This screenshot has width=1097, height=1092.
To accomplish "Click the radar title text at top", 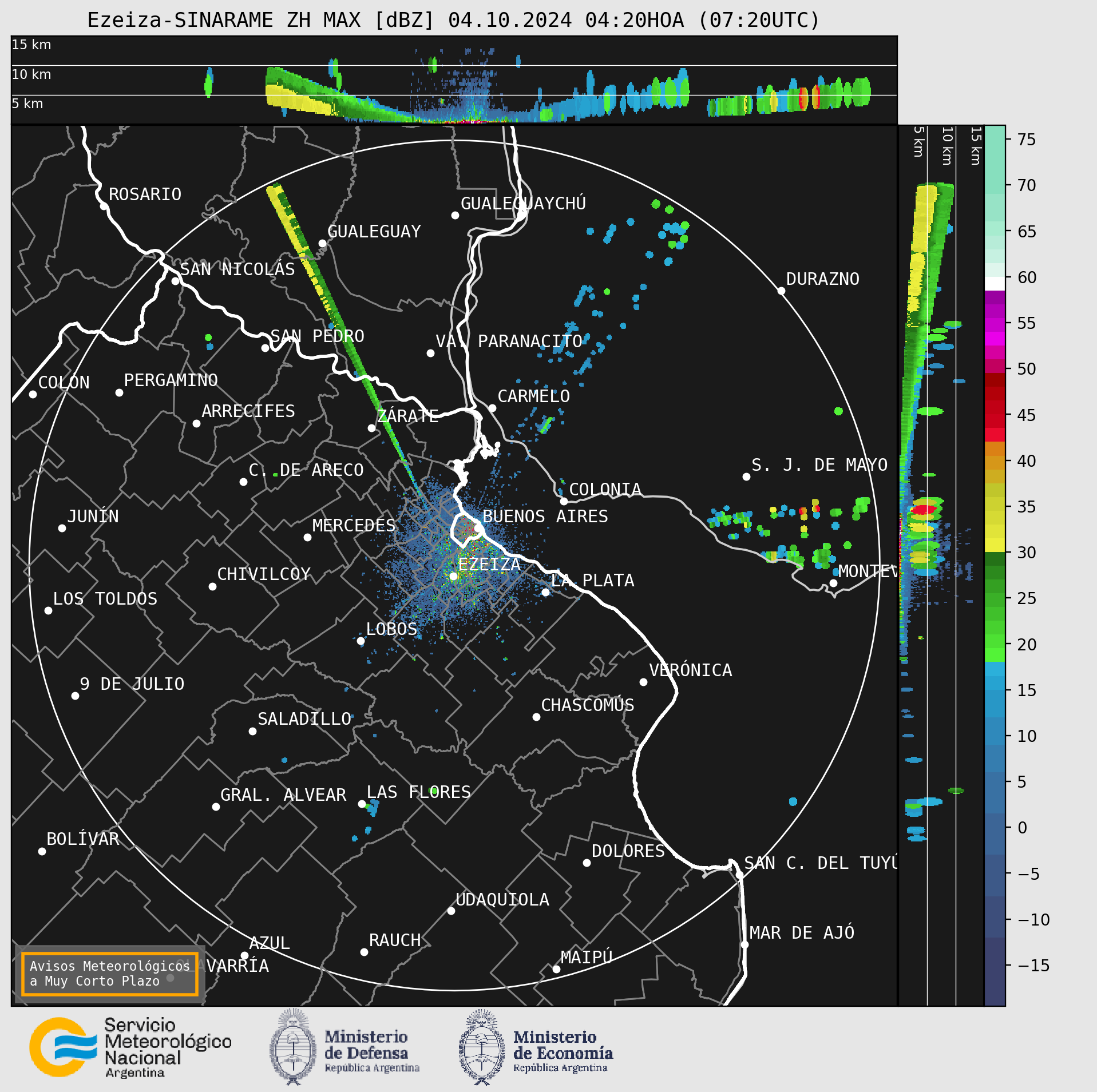I will (453, 20).
